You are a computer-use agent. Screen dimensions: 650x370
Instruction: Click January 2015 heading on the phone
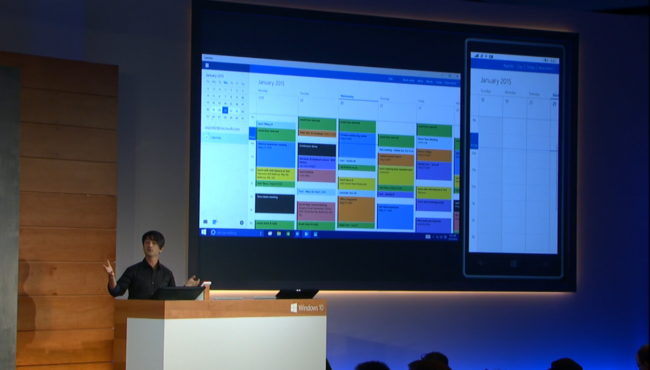point(496,81)
